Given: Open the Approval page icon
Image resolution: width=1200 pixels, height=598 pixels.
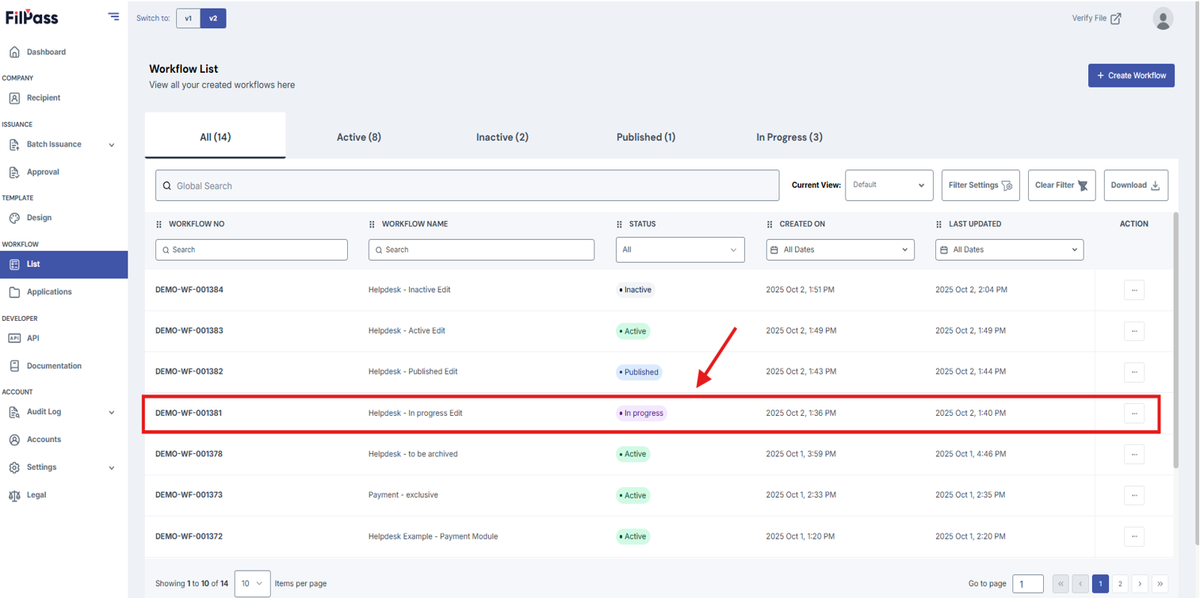Looking at the screenshot, I should pyautogui.click(x=15, y=172).
